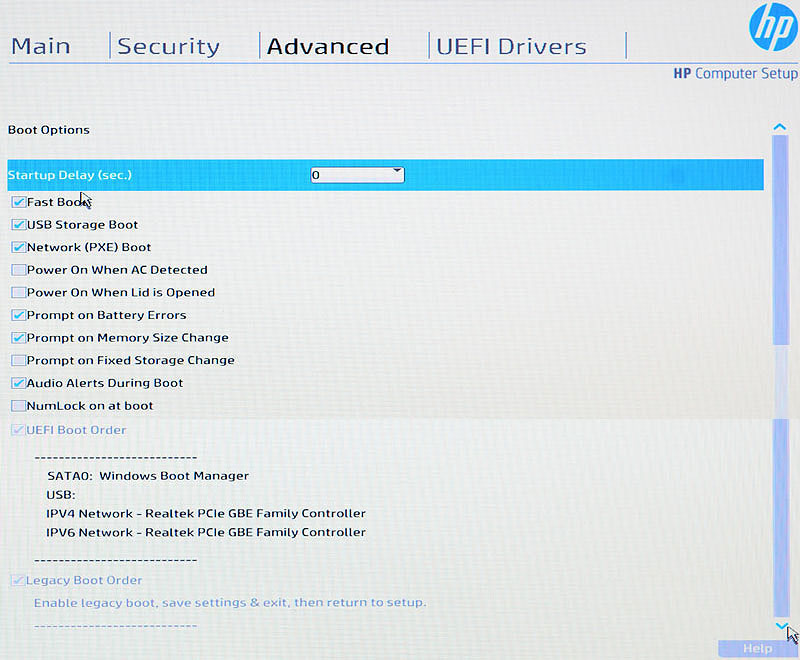The image size is (800, 660).
Task: Toggle Prompt on Battery Errors checkbox
Action: [x=18, y=315]
